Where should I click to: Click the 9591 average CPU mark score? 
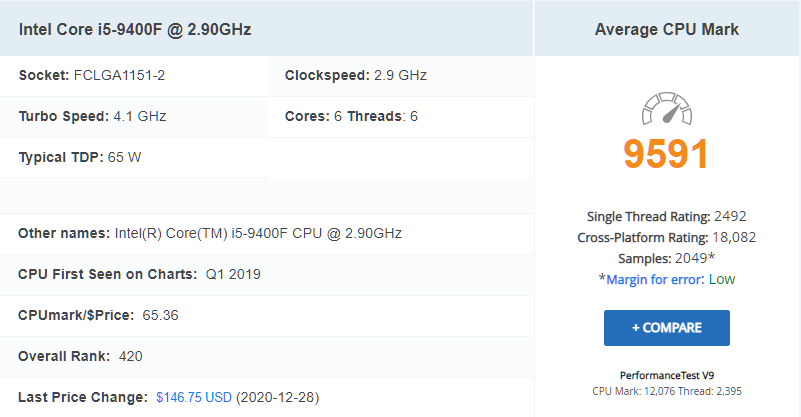click(666, 154)
